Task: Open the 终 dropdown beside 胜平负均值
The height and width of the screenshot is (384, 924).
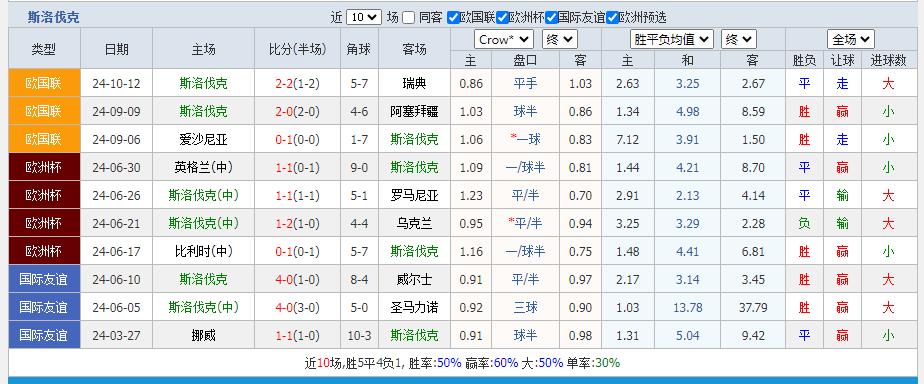Action: pyautogui.click(x=739, y=39)
